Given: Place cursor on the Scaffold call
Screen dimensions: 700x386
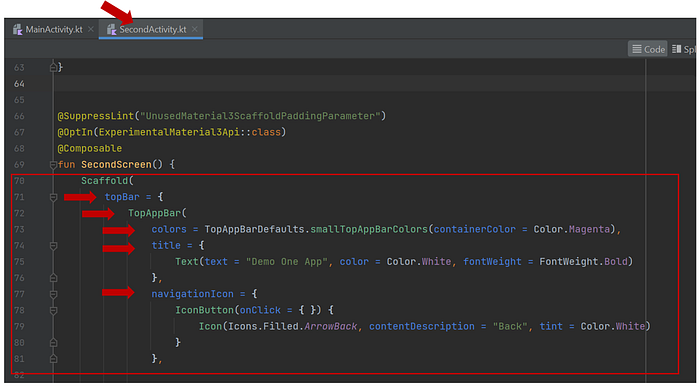Looking at the screenshot, I should pos(104,181).
